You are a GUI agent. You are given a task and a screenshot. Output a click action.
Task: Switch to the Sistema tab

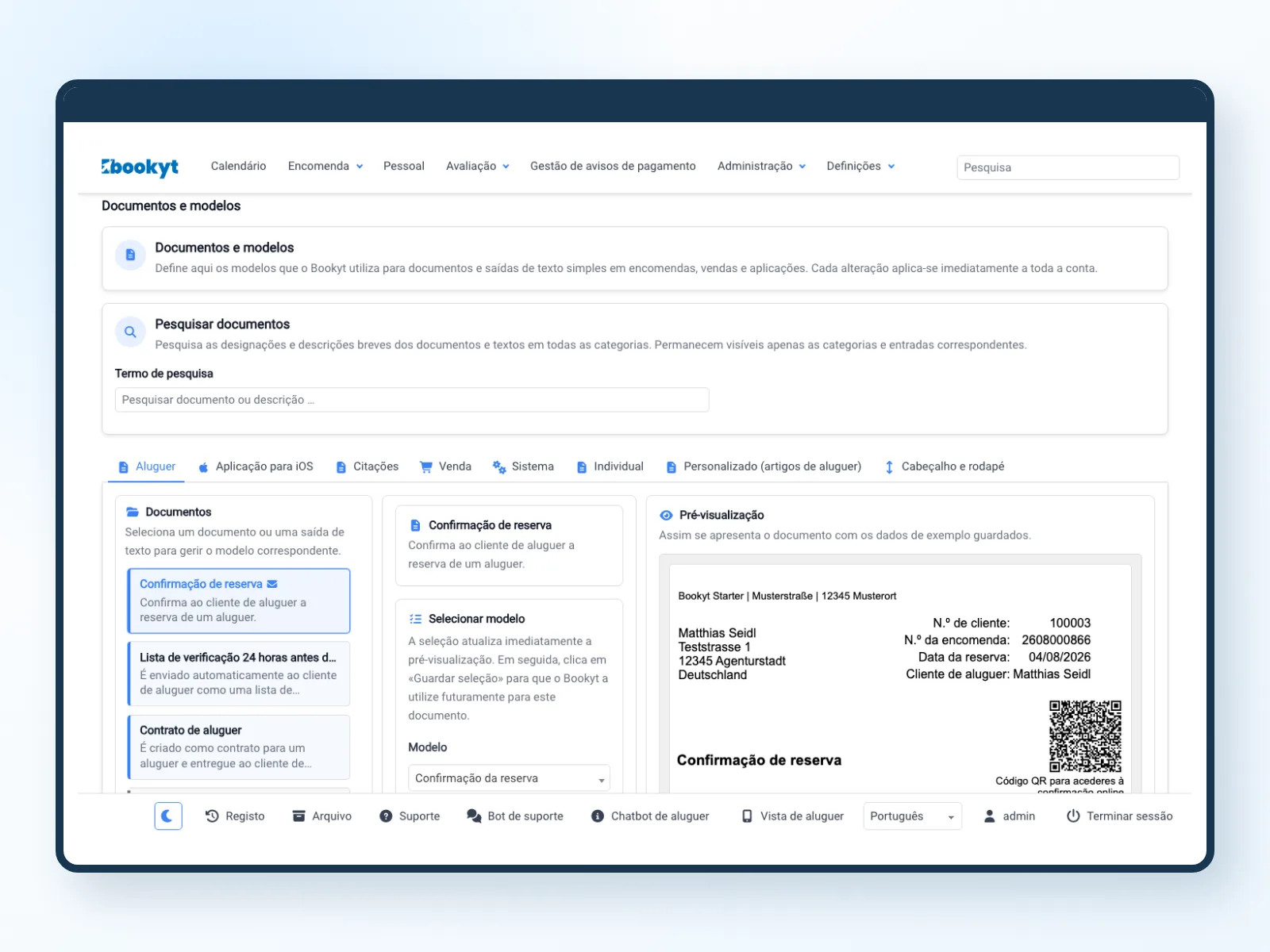[x=523, y=466]
